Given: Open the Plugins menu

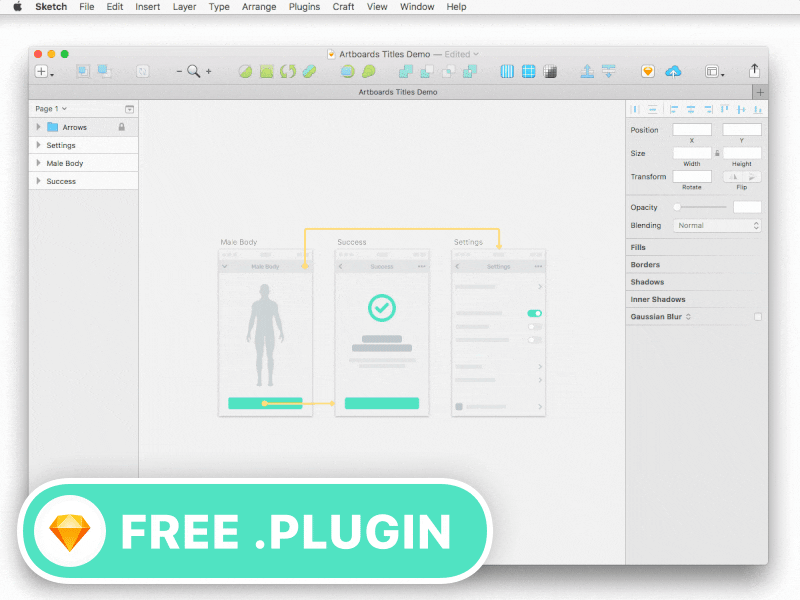Looking at the screenshot, I should coord(304,7).
